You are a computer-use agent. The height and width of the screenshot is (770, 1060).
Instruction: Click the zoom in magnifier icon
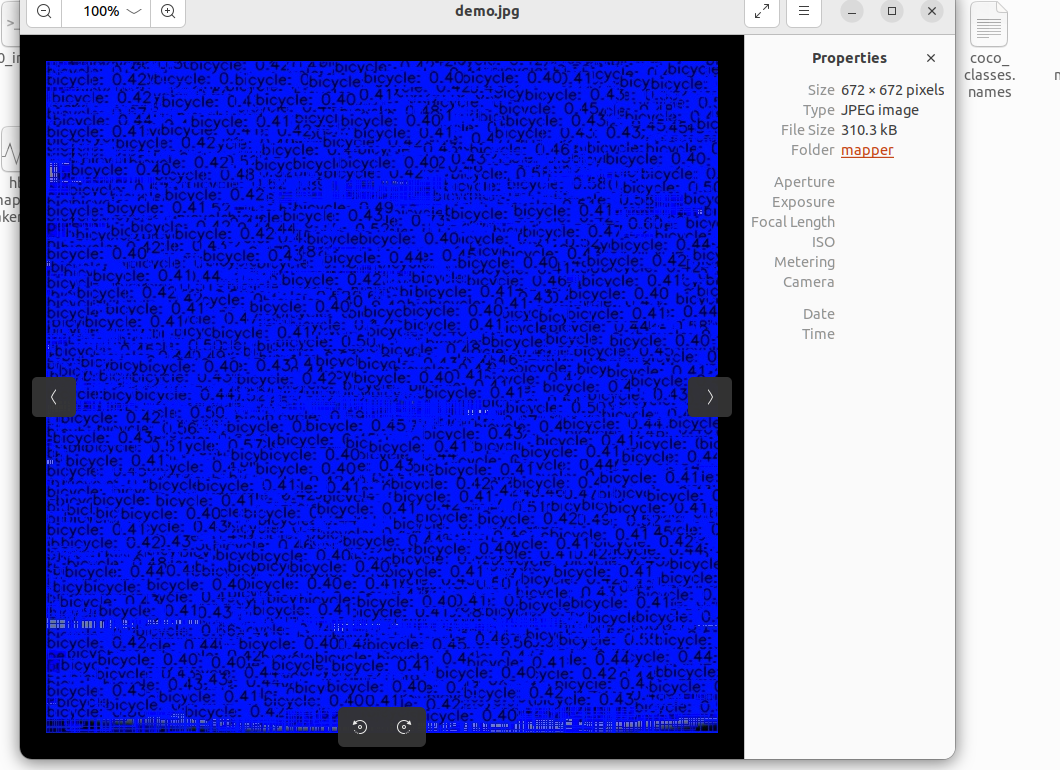point(168,12)
